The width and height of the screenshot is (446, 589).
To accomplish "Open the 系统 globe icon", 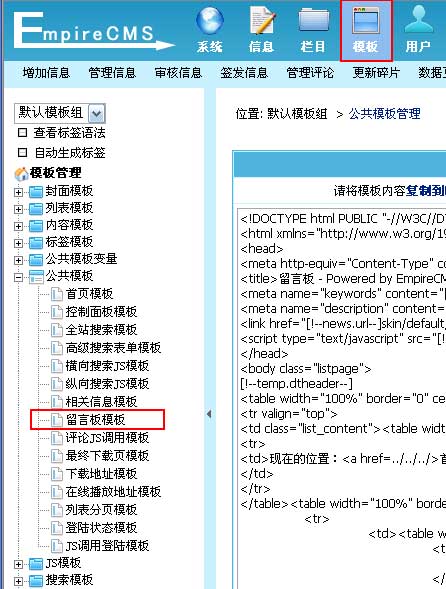I will 210,21.
